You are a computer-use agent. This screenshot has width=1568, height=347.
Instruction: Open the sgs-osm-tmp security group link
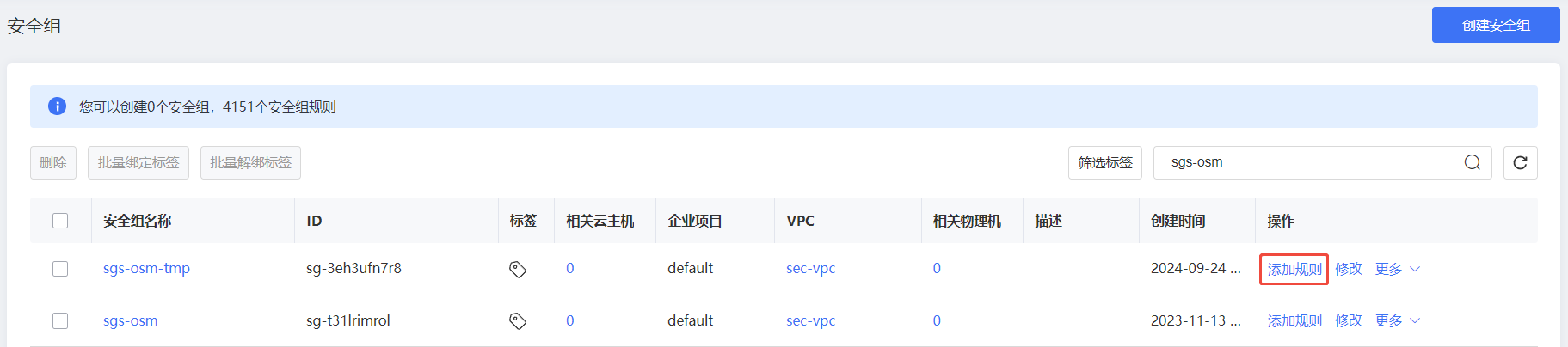pos(146,269)
